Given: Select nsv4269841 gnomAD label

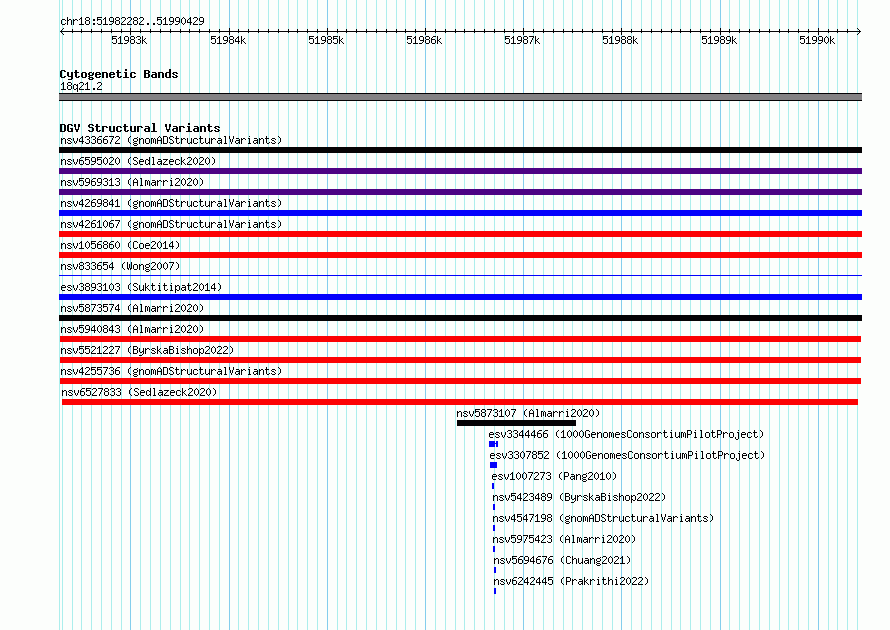Looking at the screenshot, I should [x=171, y=203].
